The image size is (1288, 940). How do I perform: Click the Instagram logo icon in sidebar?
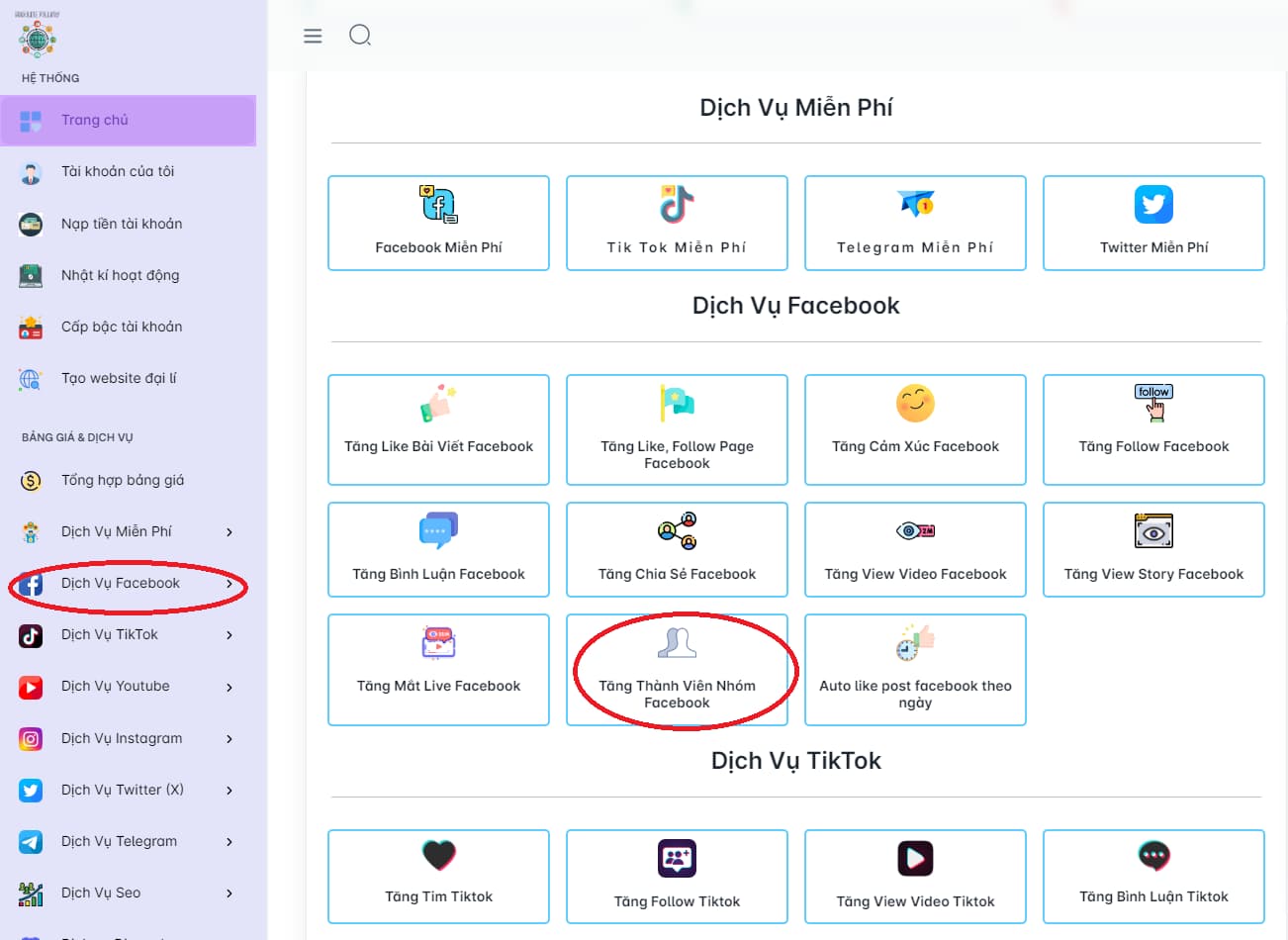tap(31, 738)
